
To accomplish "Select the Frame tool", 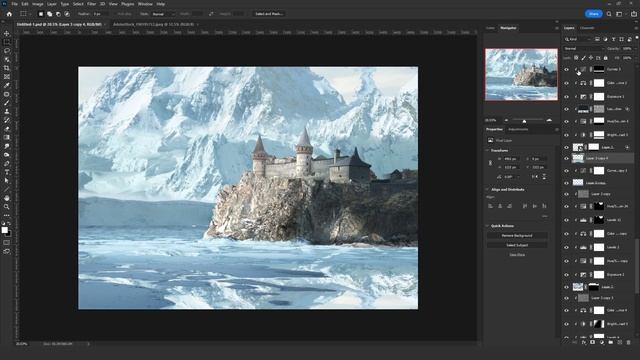I will [7, 77].
